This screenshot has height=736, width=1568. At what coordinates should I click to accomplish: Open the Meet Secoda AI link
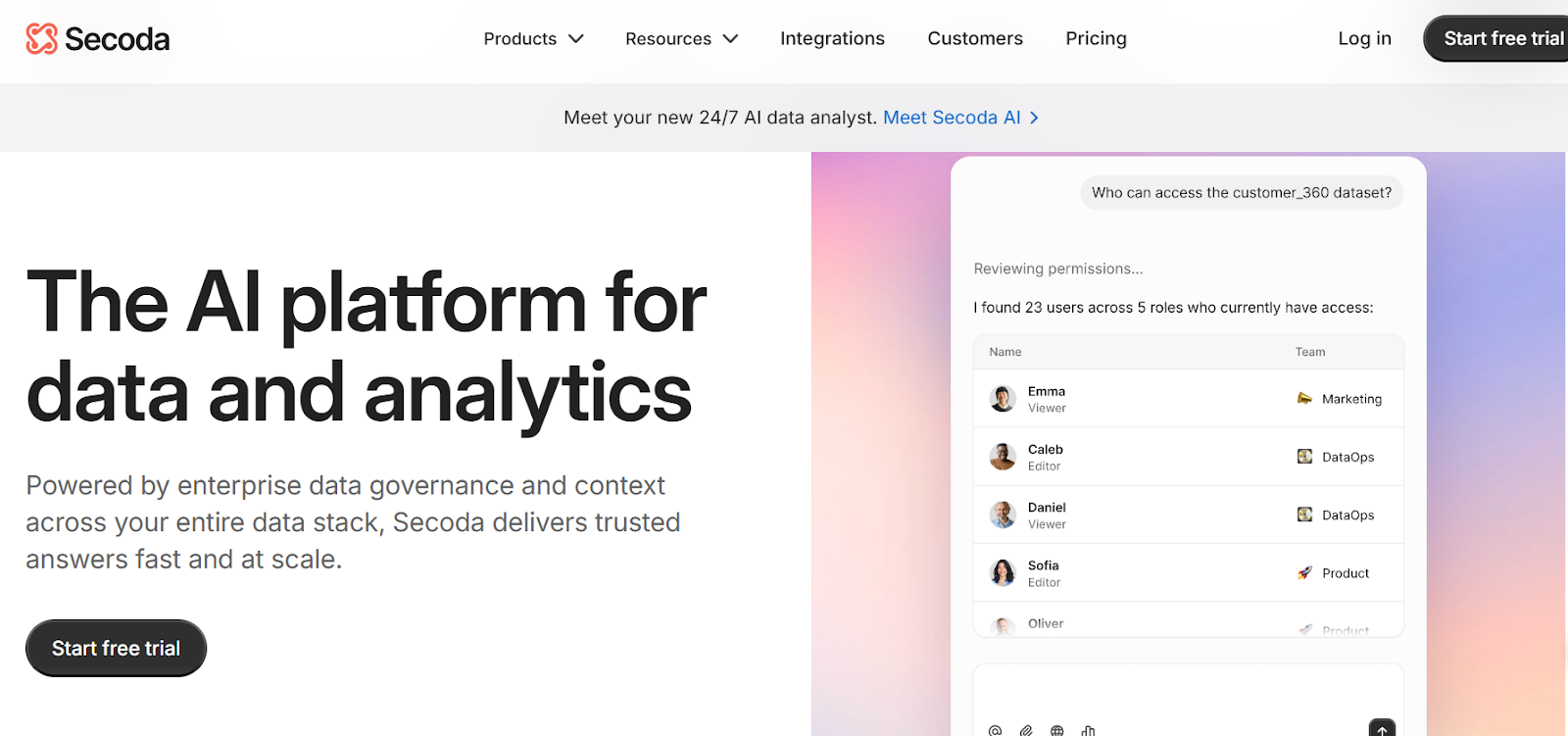tap(951, 118)
